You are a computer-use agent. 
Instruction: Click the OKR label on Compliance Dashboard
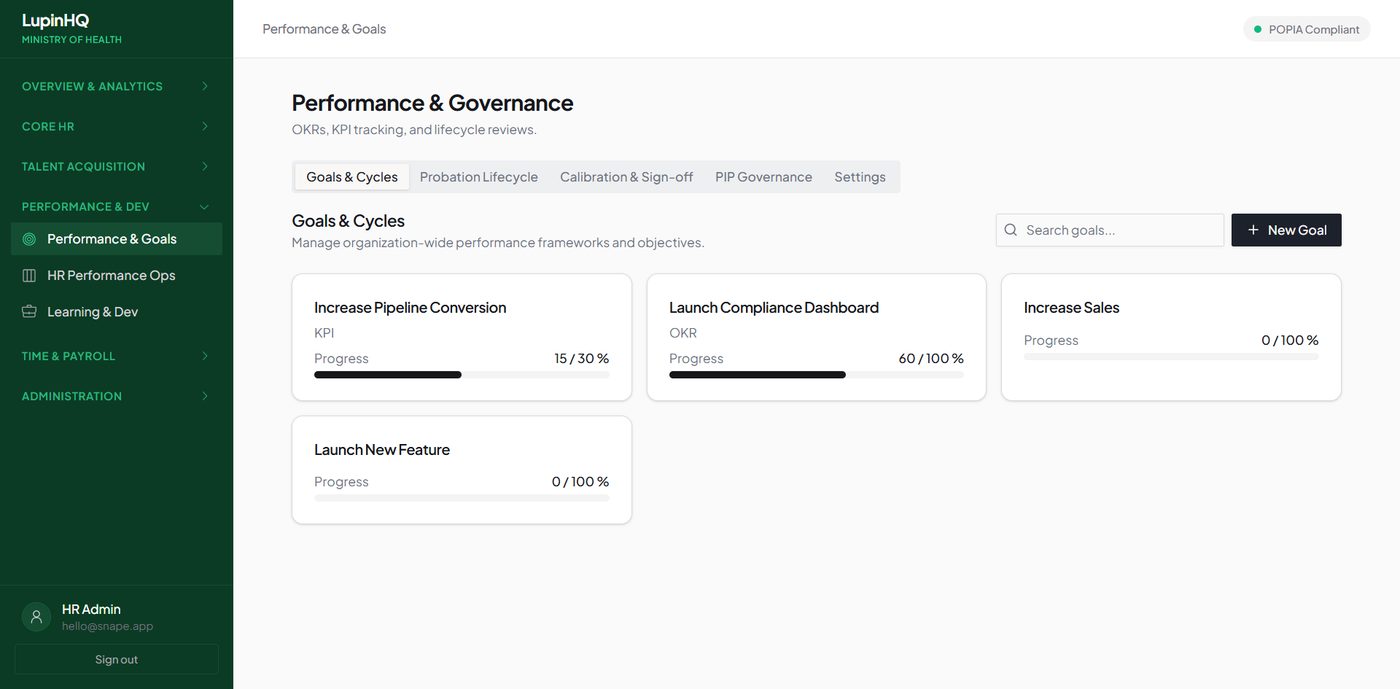coord(683,333)
